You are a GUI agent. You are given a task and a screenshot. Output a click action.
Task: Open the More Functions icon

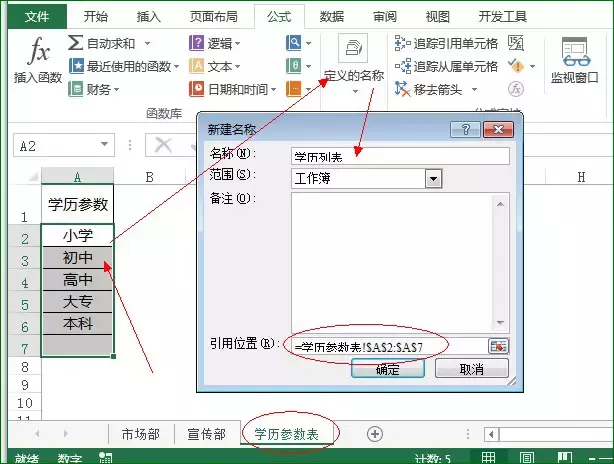[x=293, y=89]
